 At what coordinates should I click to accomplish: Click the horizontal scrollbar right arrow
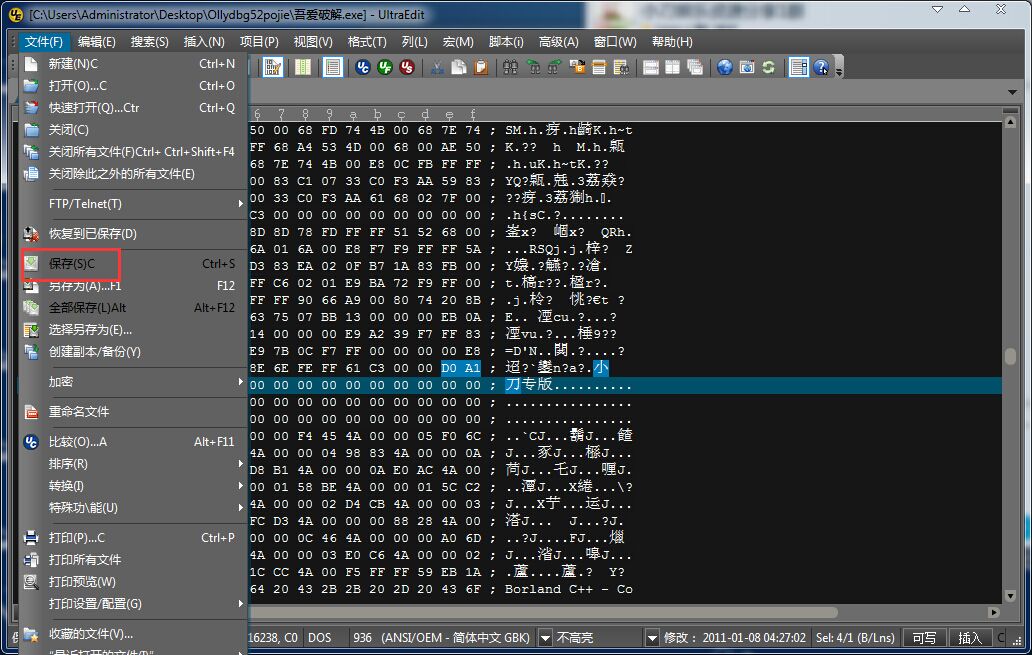tap(994, 612)
